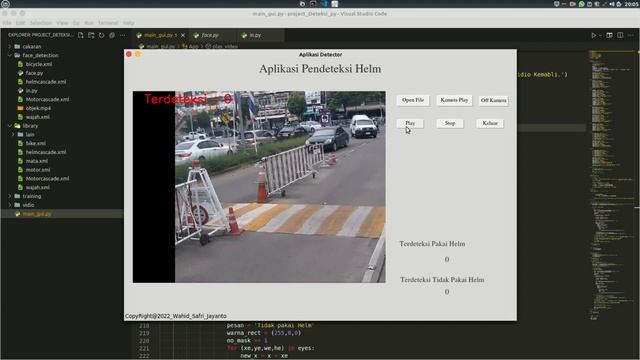640x360 pixels.
Task: Expand the cakaran folder
Action: coord(31,47)
